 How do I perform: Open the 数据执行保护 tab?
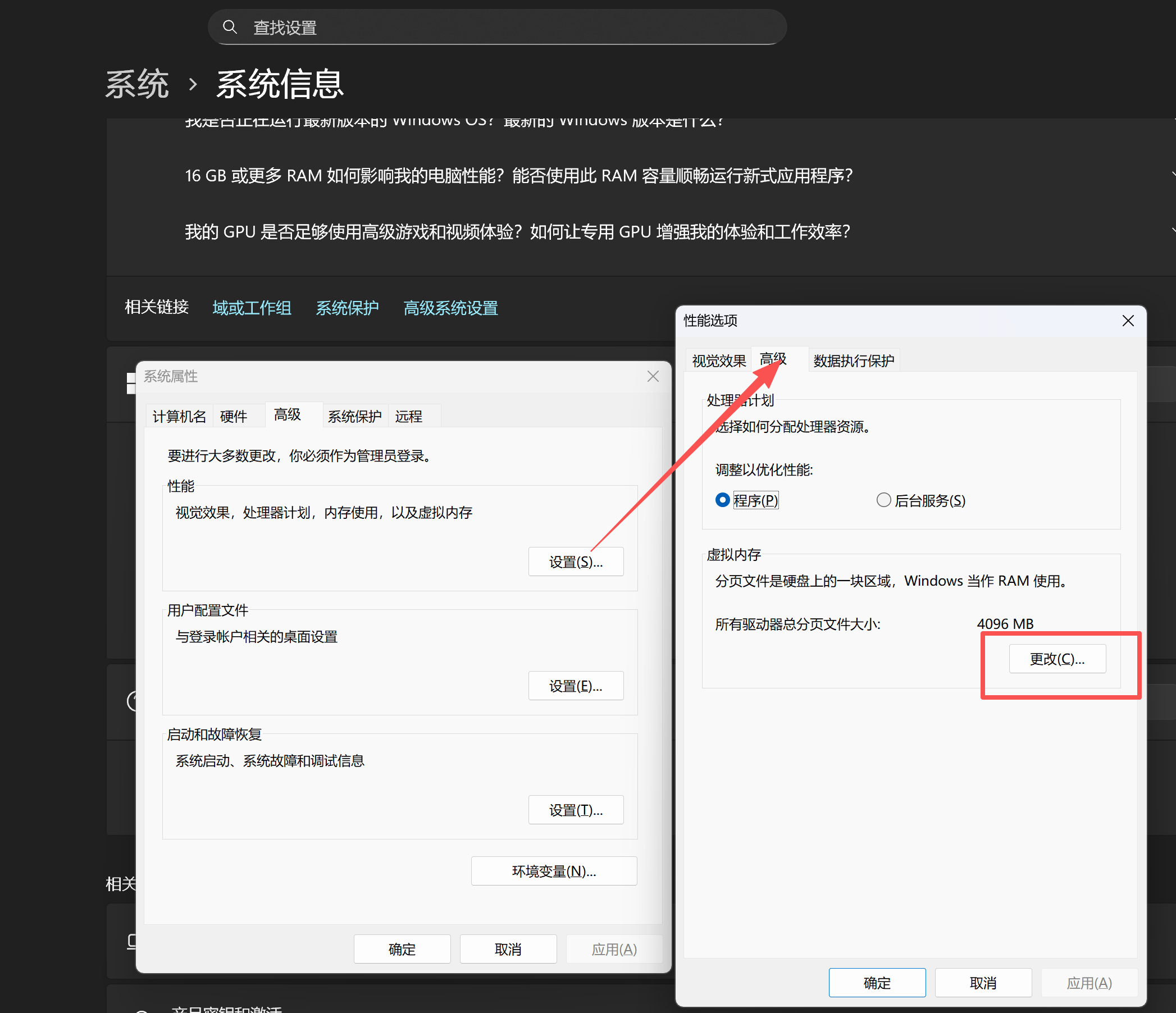[x=853, y=361]
